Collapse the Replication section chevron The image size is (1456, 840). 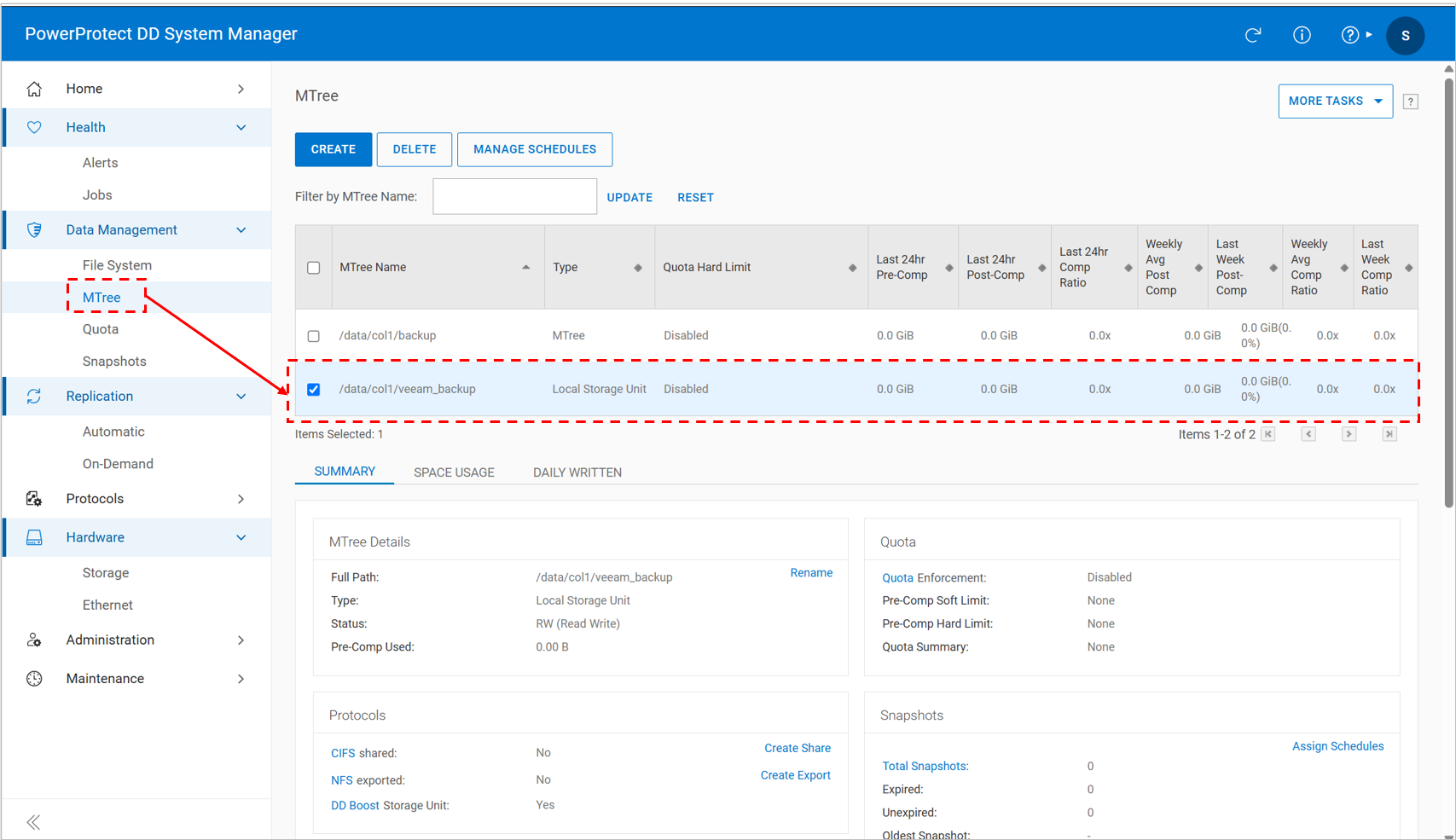tap(241, 396)
